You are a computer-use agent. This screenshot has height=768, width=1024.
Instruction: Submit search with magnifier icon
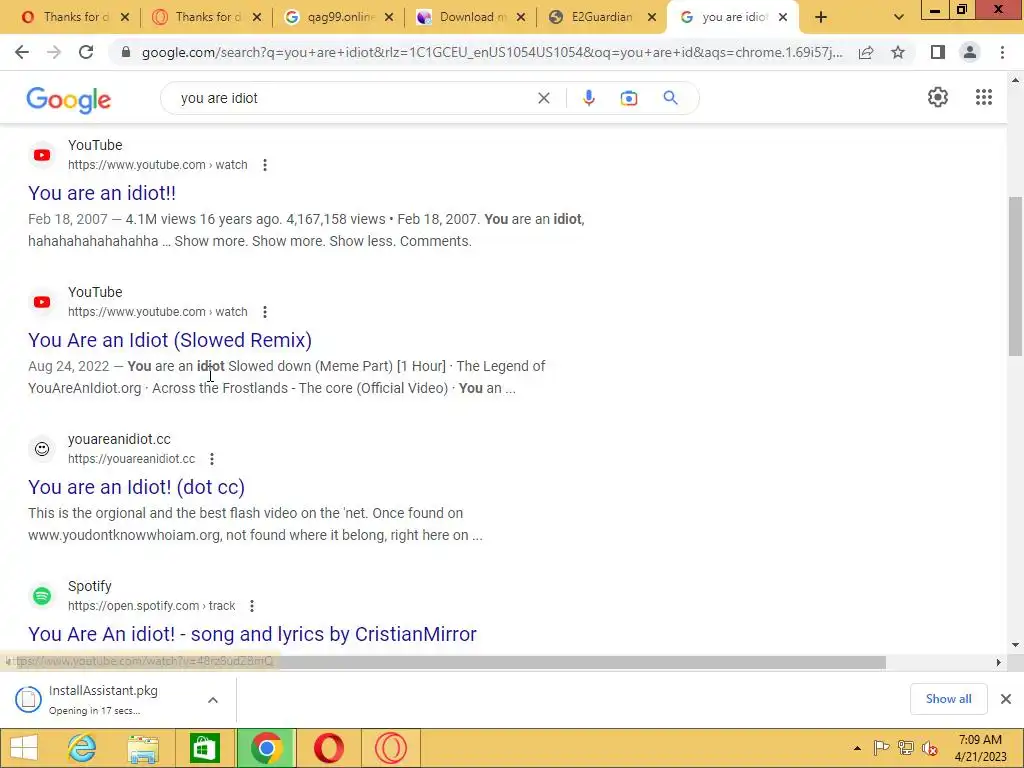tap(670, 98)
